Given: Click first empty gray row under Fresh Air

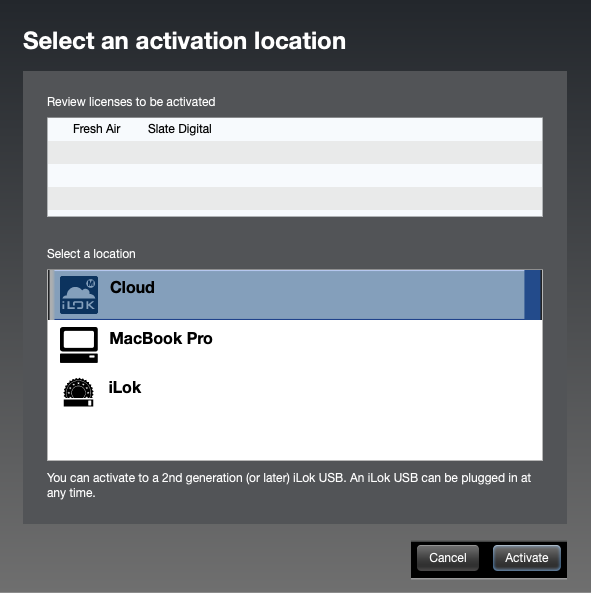Looking at the screenshot, I should [x=295, y=152].
